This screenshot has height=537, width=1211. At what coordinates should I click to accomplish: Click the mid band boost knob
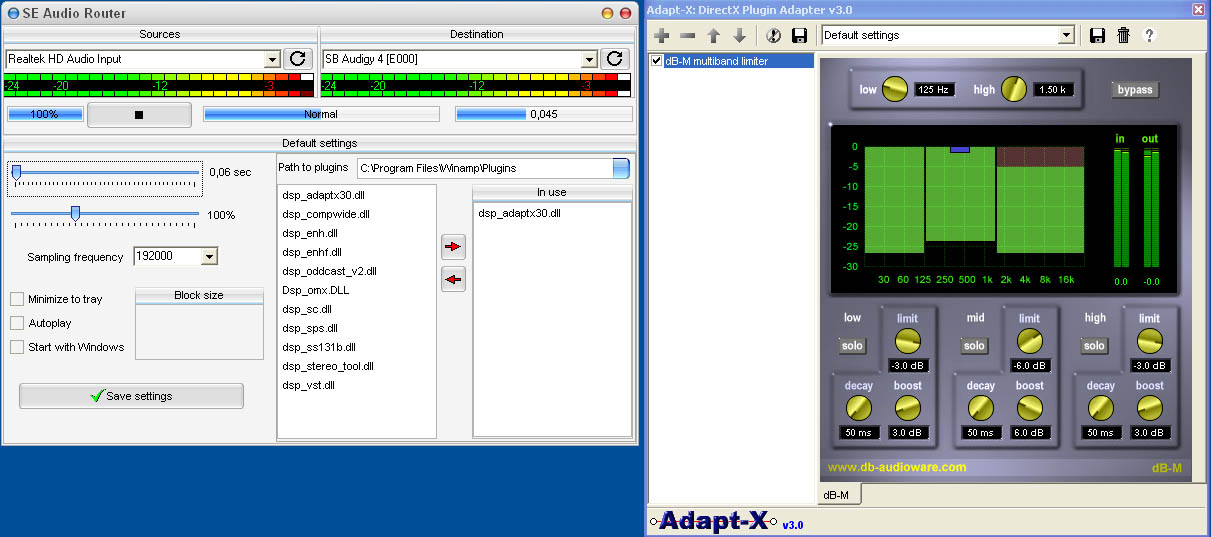1029,408
